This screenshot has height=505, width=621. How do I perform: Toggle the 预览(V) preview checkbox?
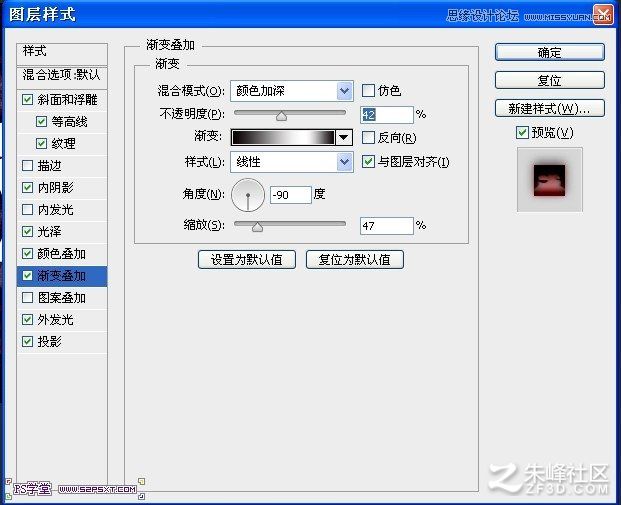tap(522, 132)
